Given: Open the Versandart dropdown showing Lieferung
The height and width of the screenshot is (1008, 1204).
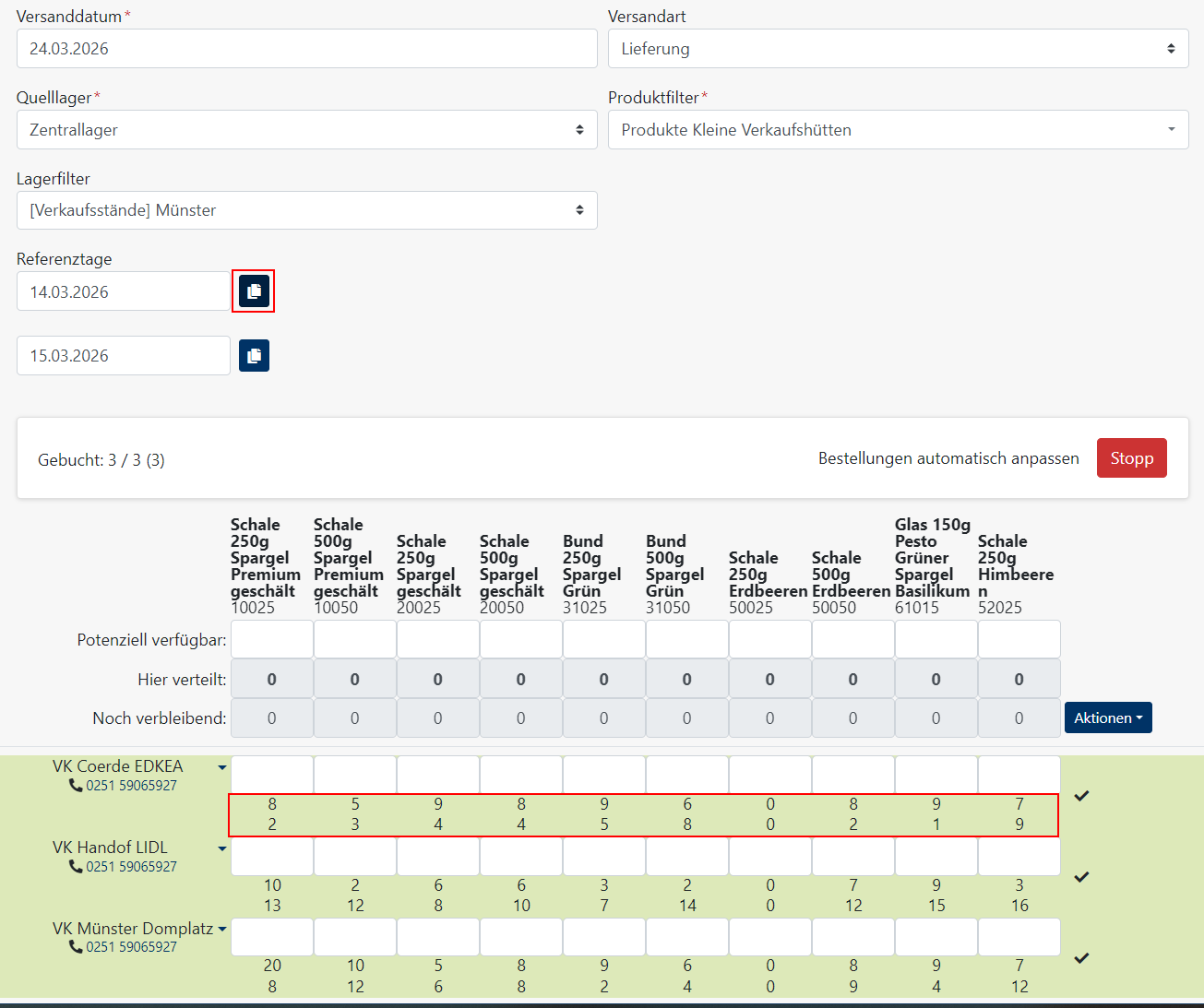Looking at the screenshot, I should pos(898,49).
